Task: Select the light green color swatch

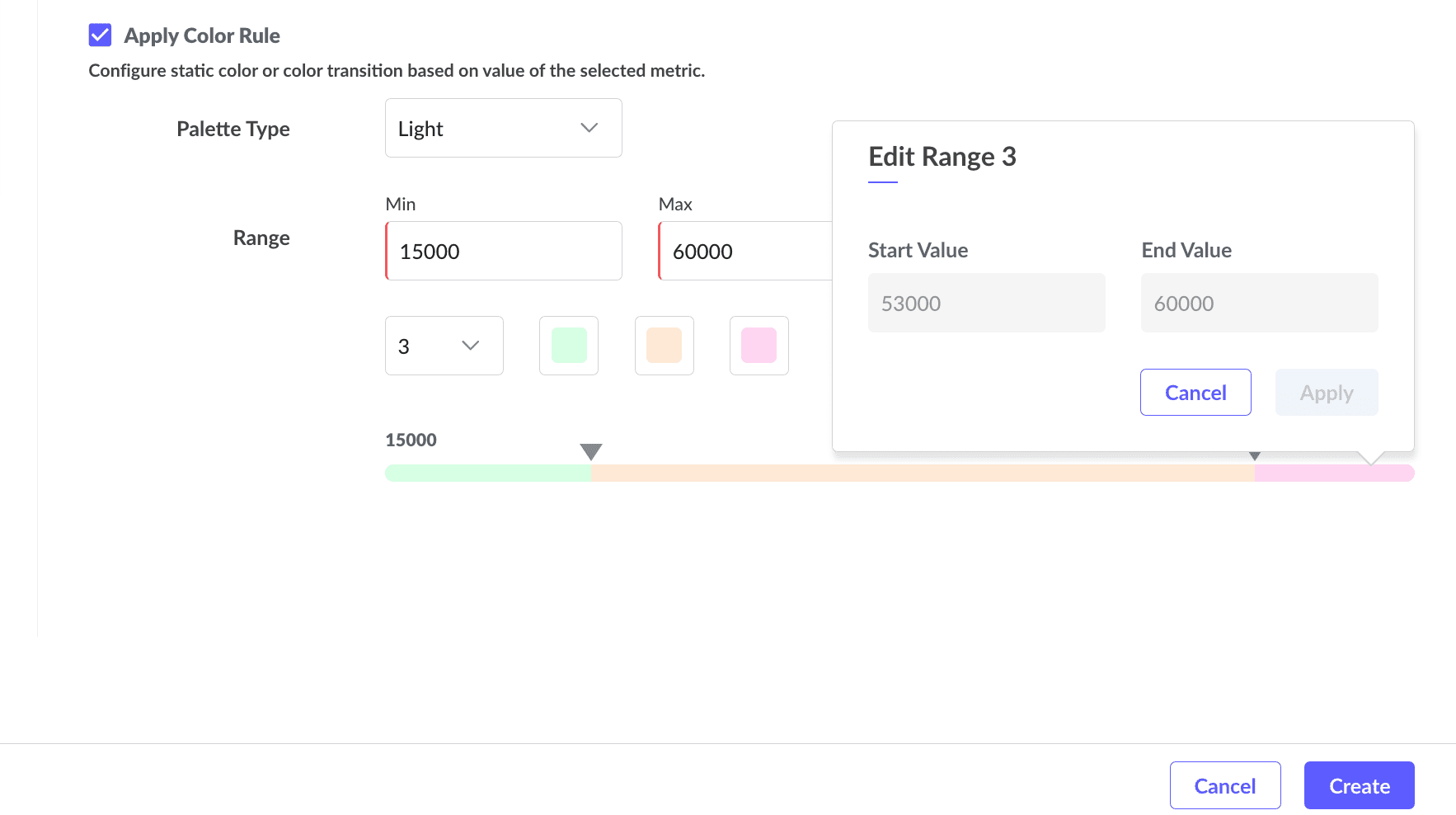Action: pyautogui.click(x=569, y=346)
